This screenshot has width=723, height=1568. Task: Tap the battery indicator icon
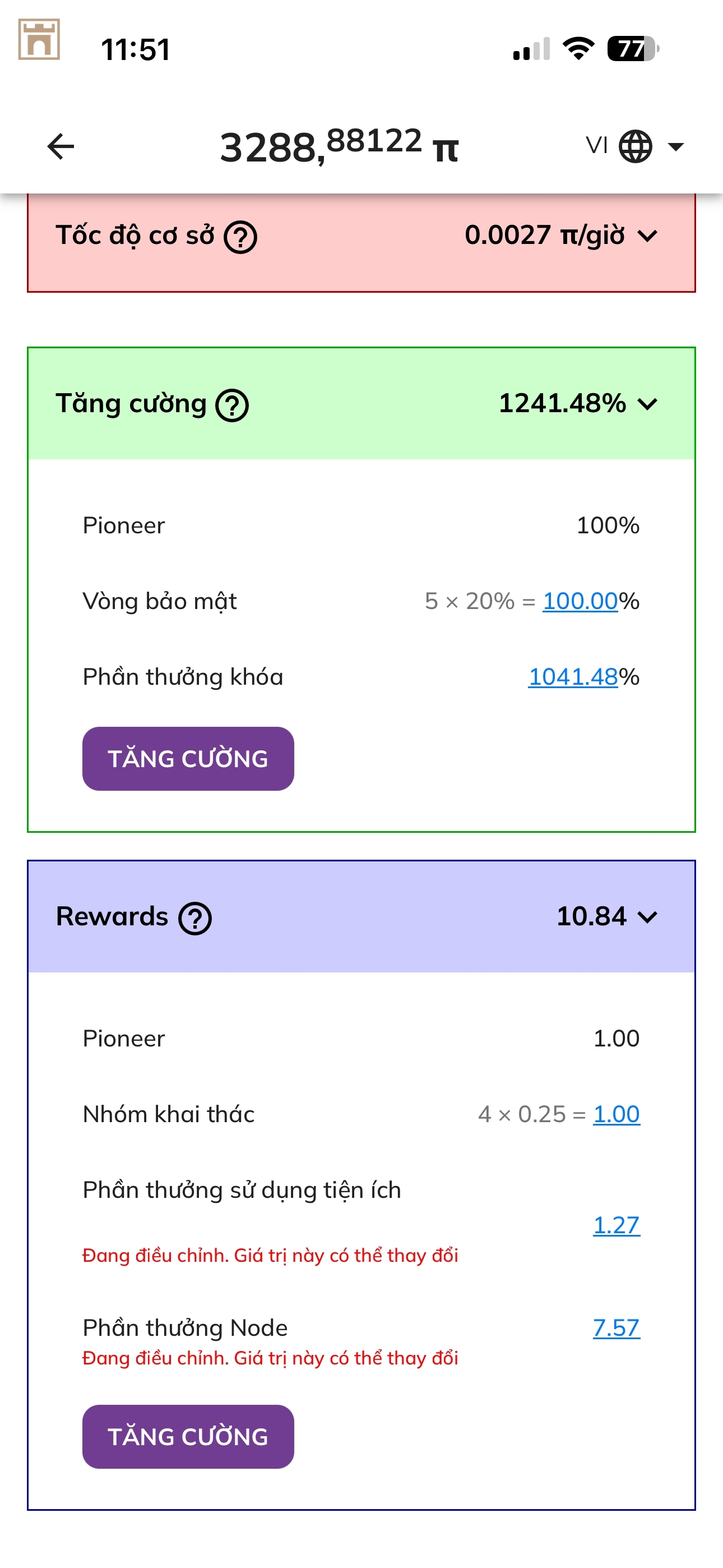633,49
